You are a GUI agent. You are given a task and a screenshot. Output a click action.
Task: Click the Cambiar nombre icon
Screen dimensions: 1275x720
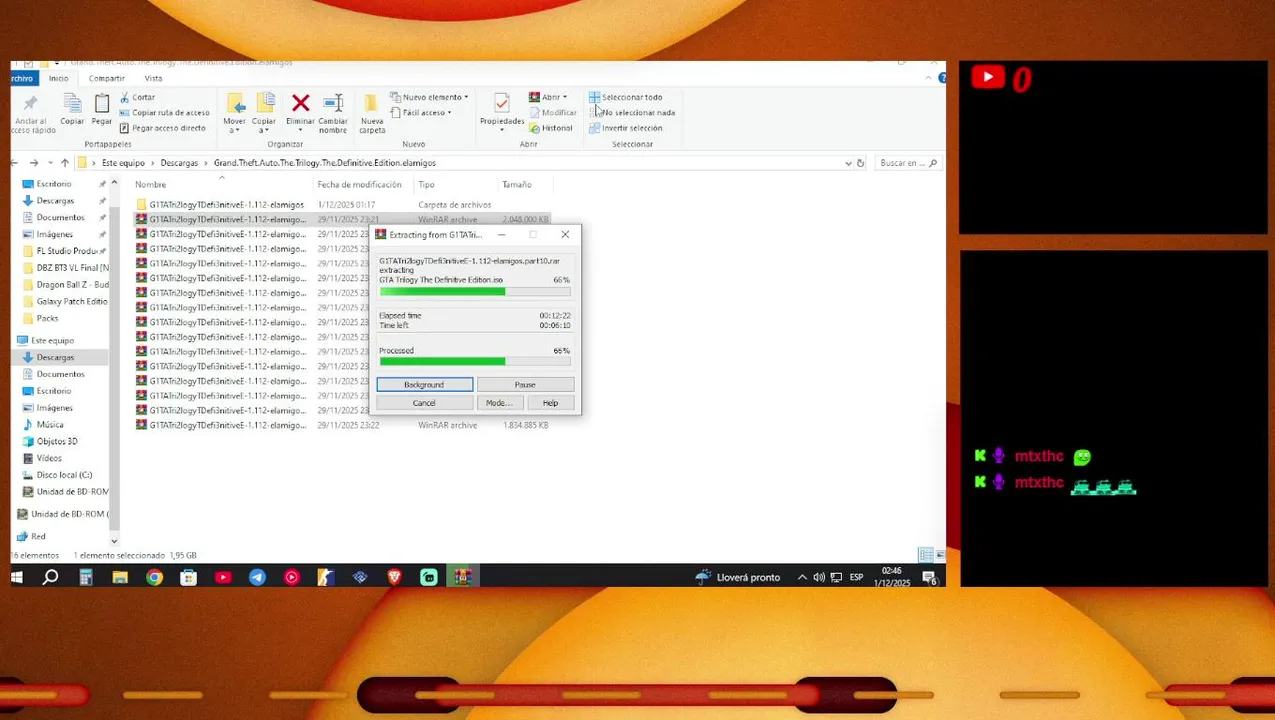[x=333, y=103]
